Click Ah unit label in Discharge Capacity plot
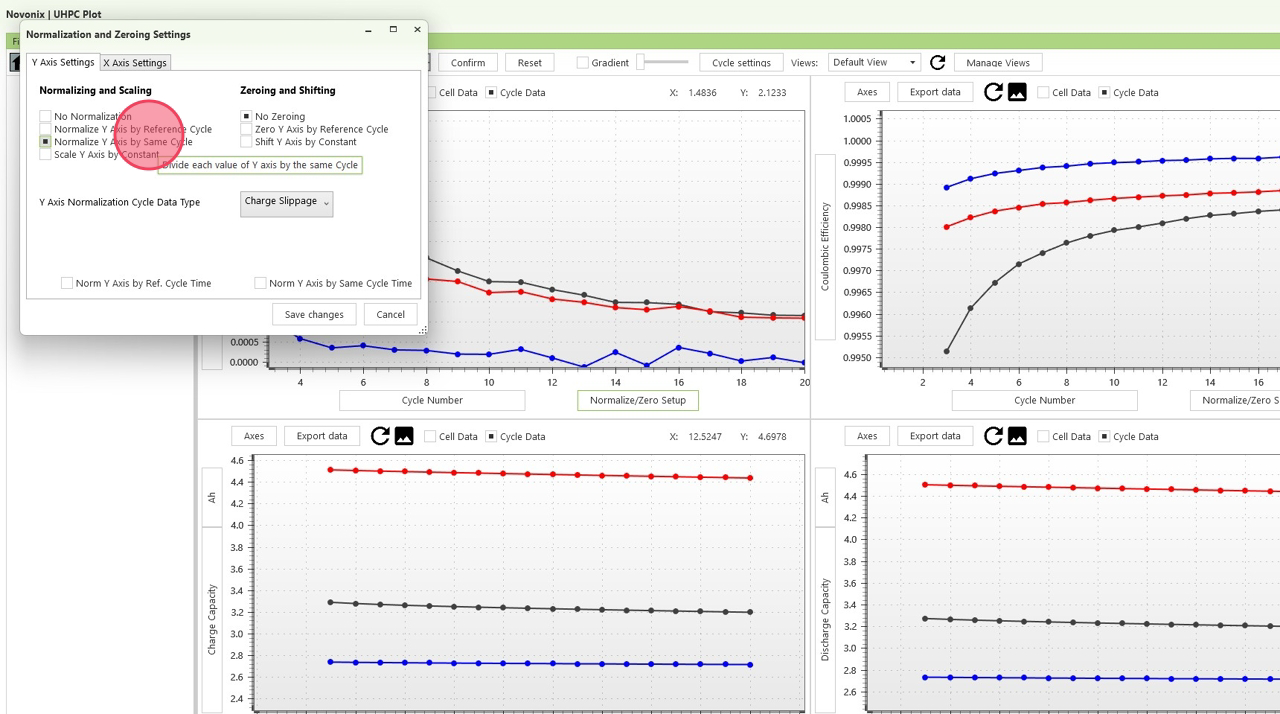 pyautogui.click(x=825, y=496)
